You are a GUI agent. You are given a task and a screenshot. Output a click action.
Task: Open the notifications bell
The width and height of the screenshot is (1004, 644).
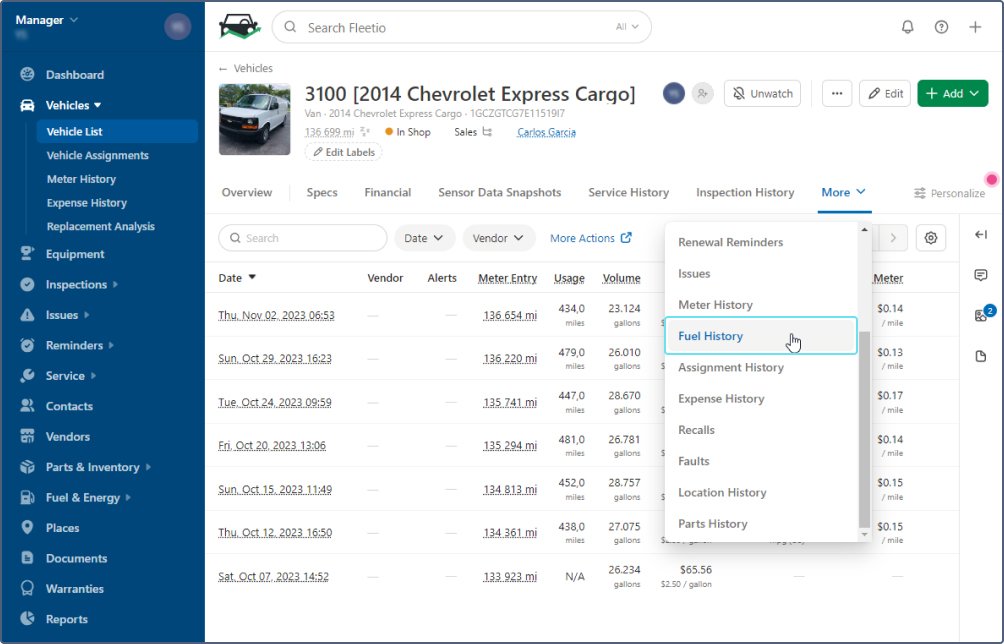[908, 27]
